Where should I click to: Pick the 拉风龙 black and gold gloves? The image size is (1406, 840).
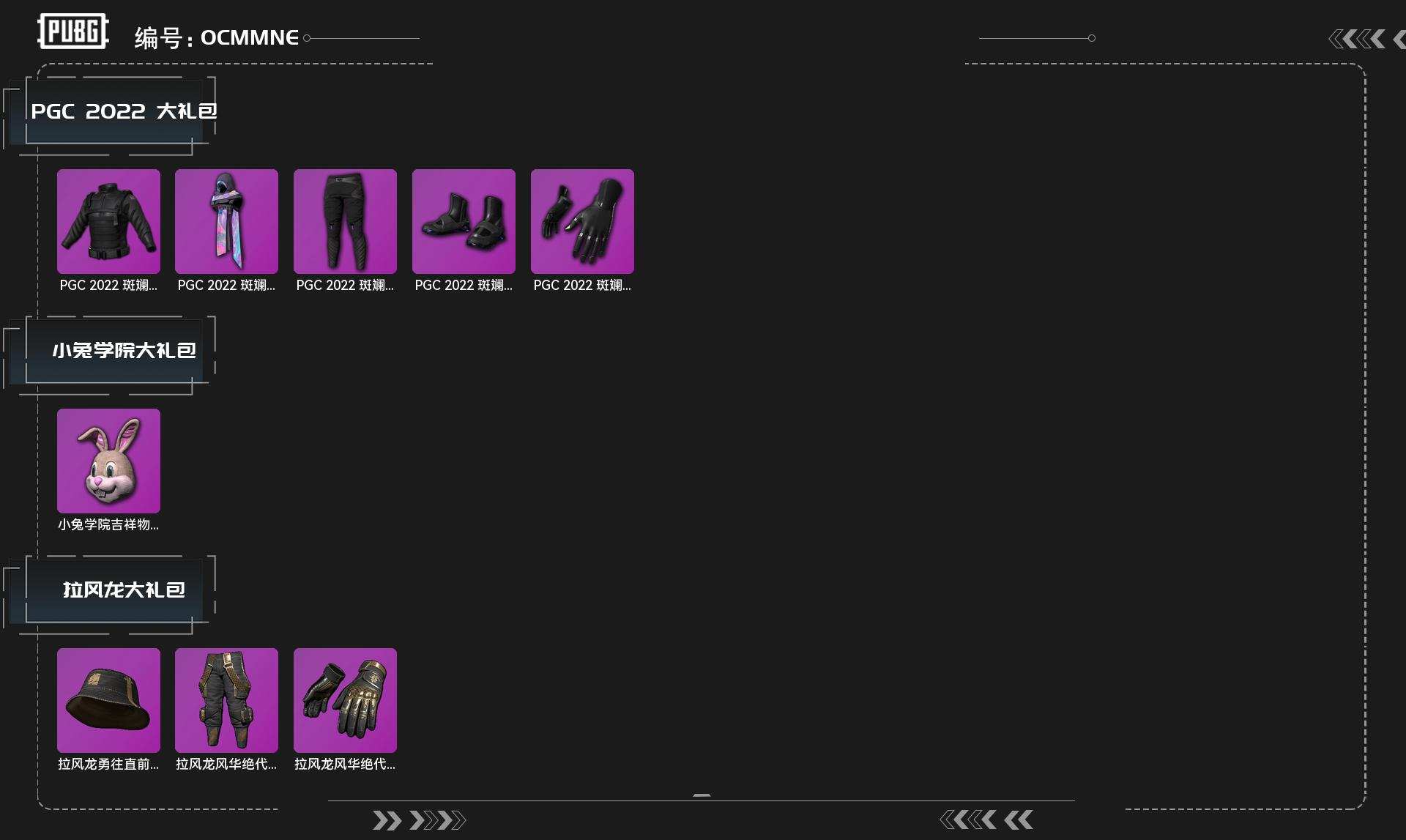click(x=345, y=700)
